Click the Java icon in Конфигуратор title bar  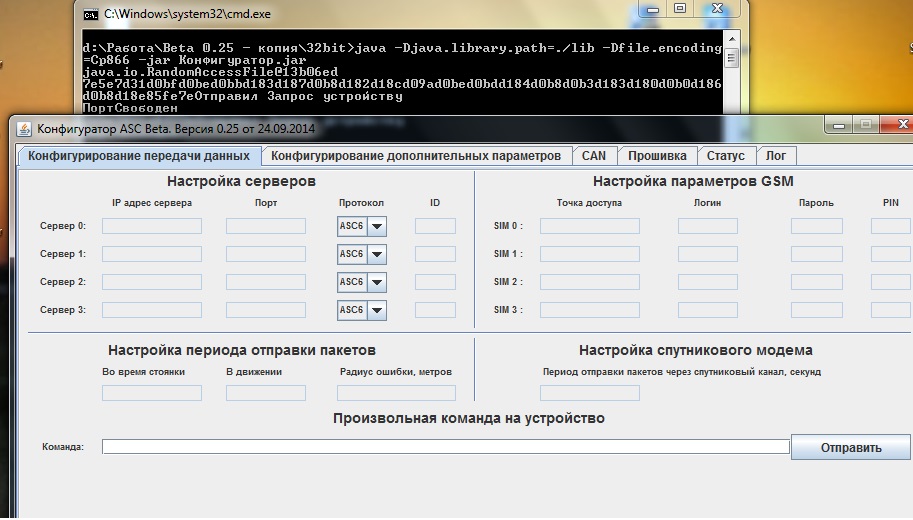point(24,128)
